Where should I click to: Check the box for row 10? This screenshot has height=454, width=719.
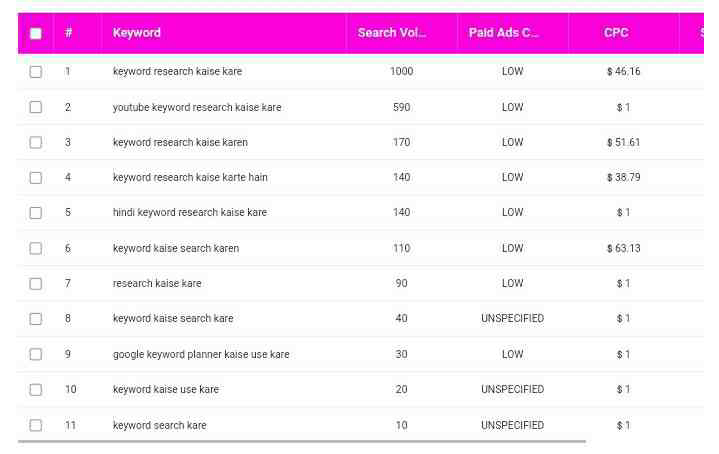[36, 389]
